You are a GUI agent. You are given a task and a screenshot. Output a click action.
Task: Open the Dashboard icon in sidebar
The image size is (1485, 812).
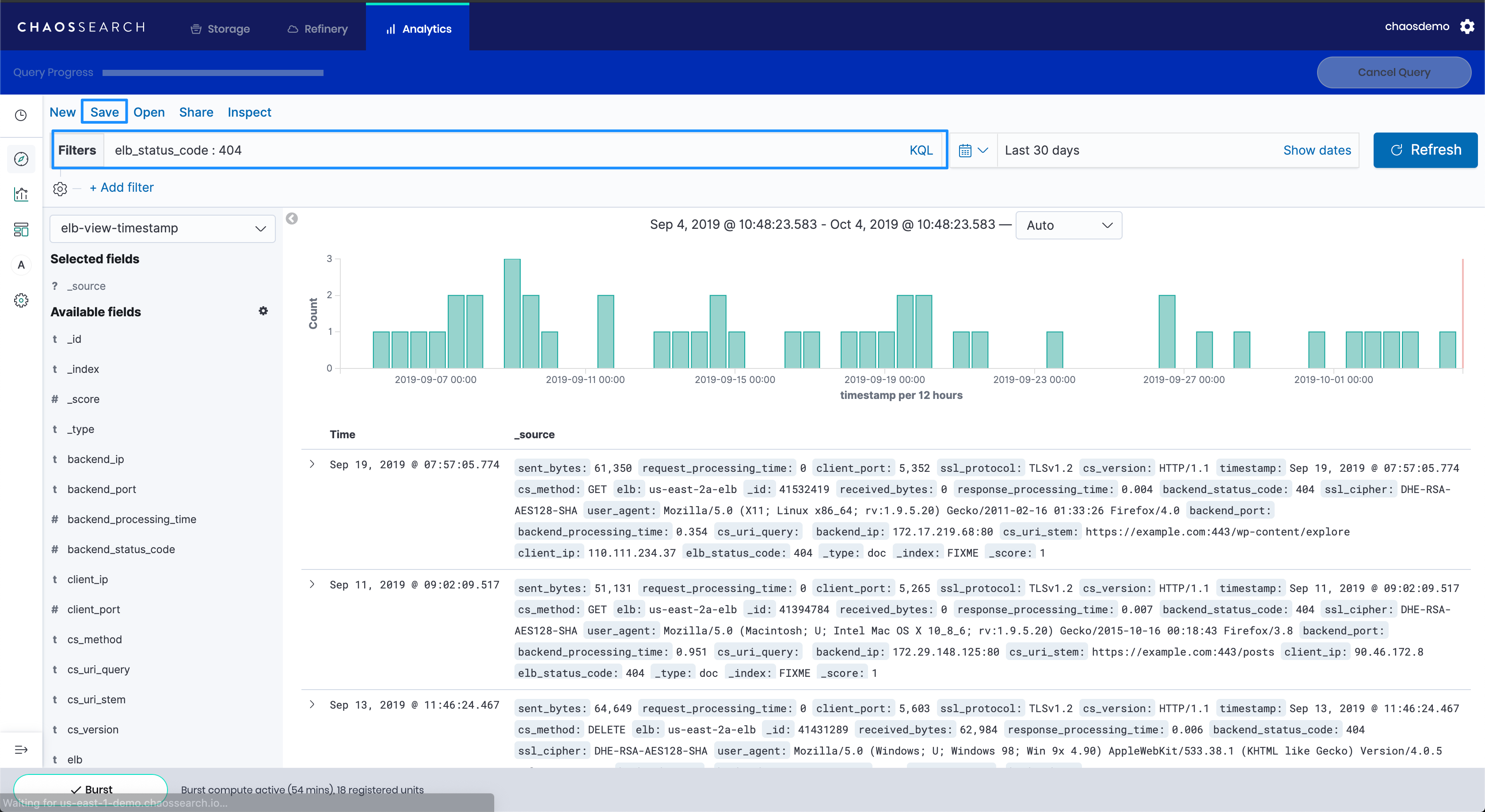pyautogui.click(x=21, y=230)
